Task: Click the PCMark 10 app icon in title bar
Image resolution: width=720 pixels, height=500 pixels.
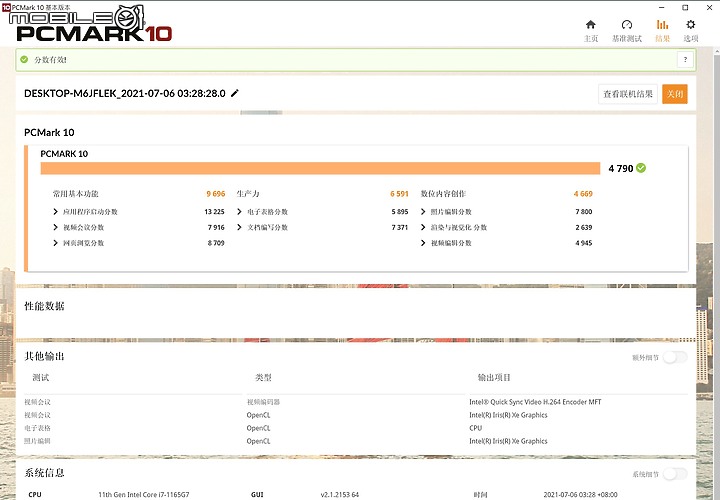Action: (x=6, y=7)
